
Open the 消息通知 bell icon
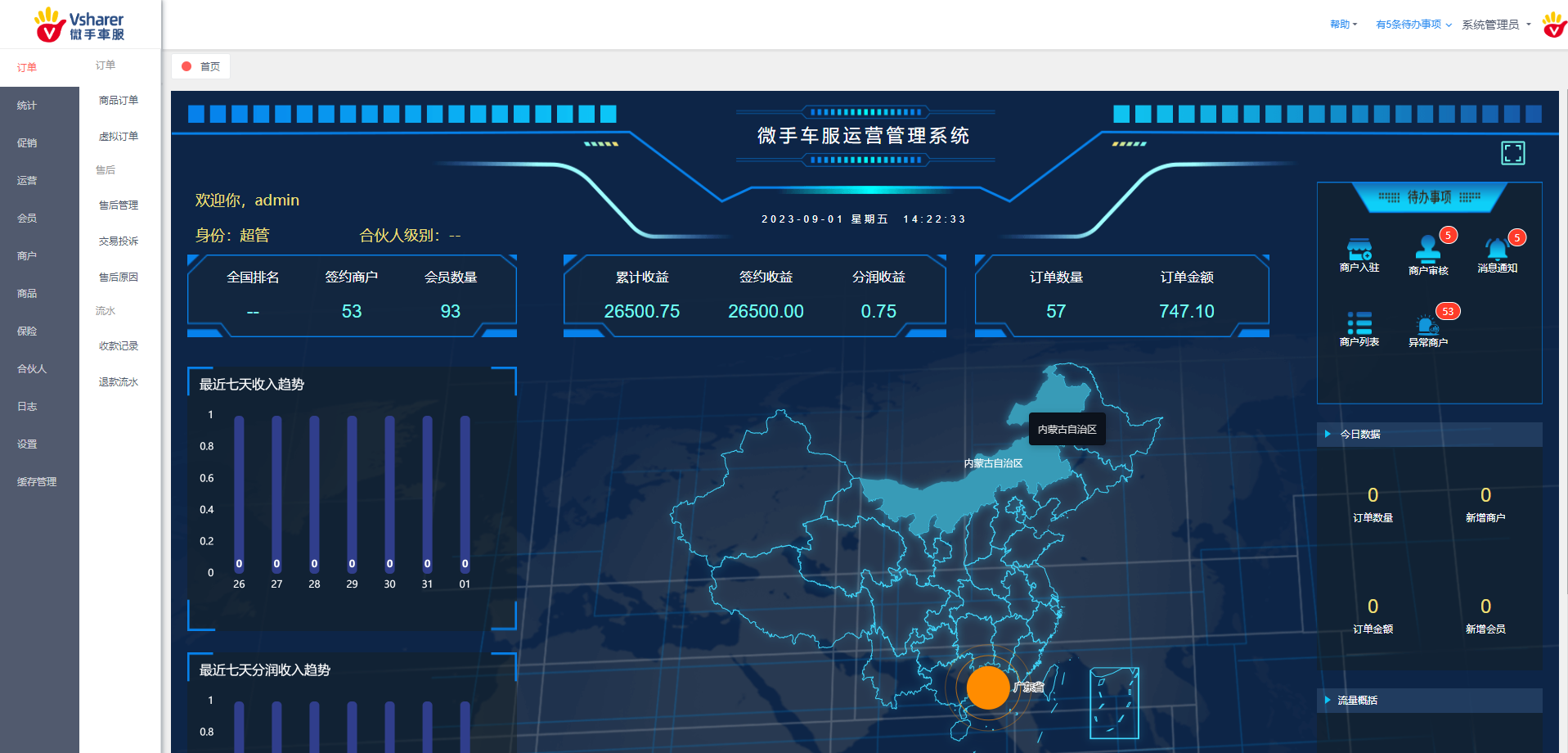1497,249
